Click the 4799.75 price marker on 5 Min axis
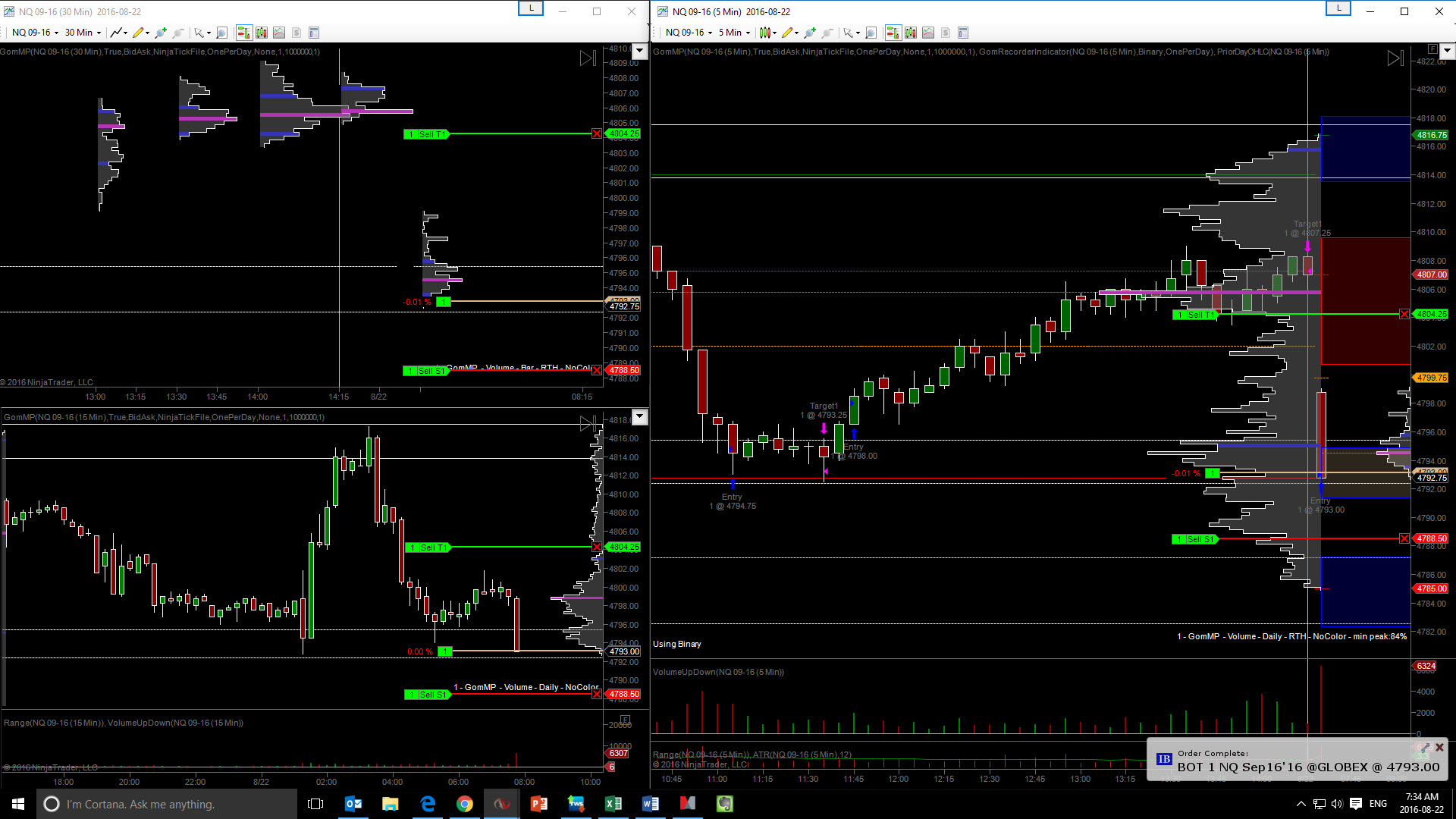The image size is (1456, 819). (x=1431, y=378)
